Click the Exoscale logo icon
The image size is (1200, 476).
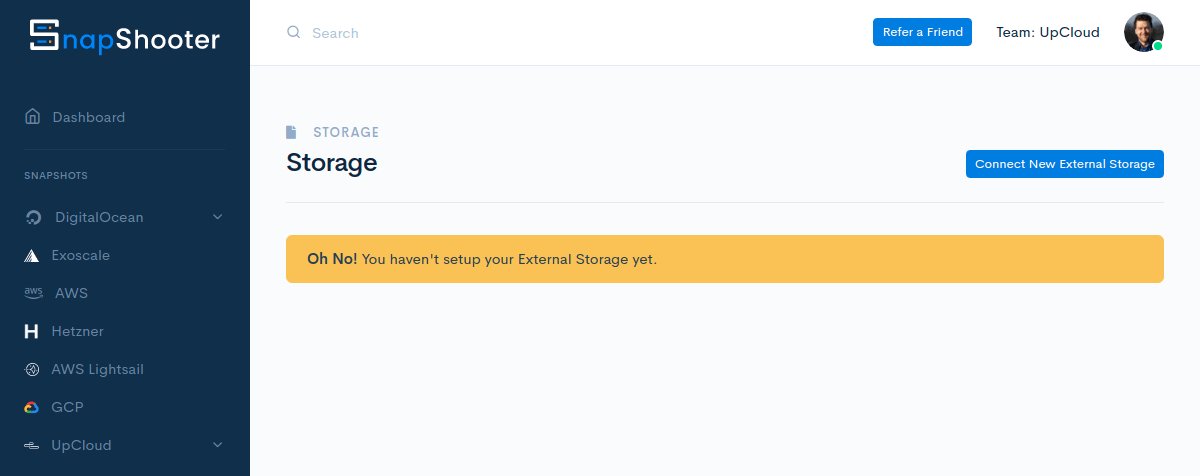32,256
